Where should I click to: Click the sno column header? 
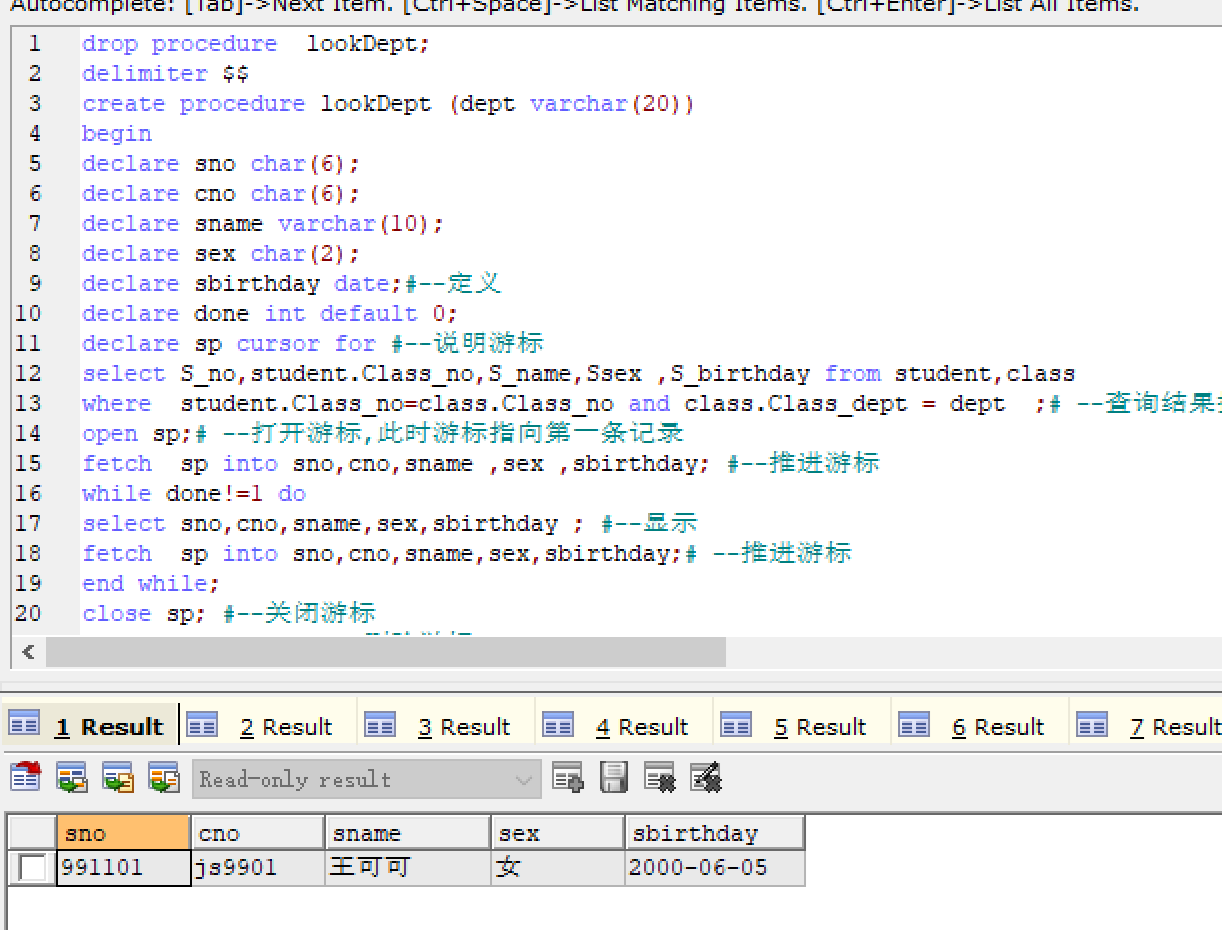[x=123, y=833]
